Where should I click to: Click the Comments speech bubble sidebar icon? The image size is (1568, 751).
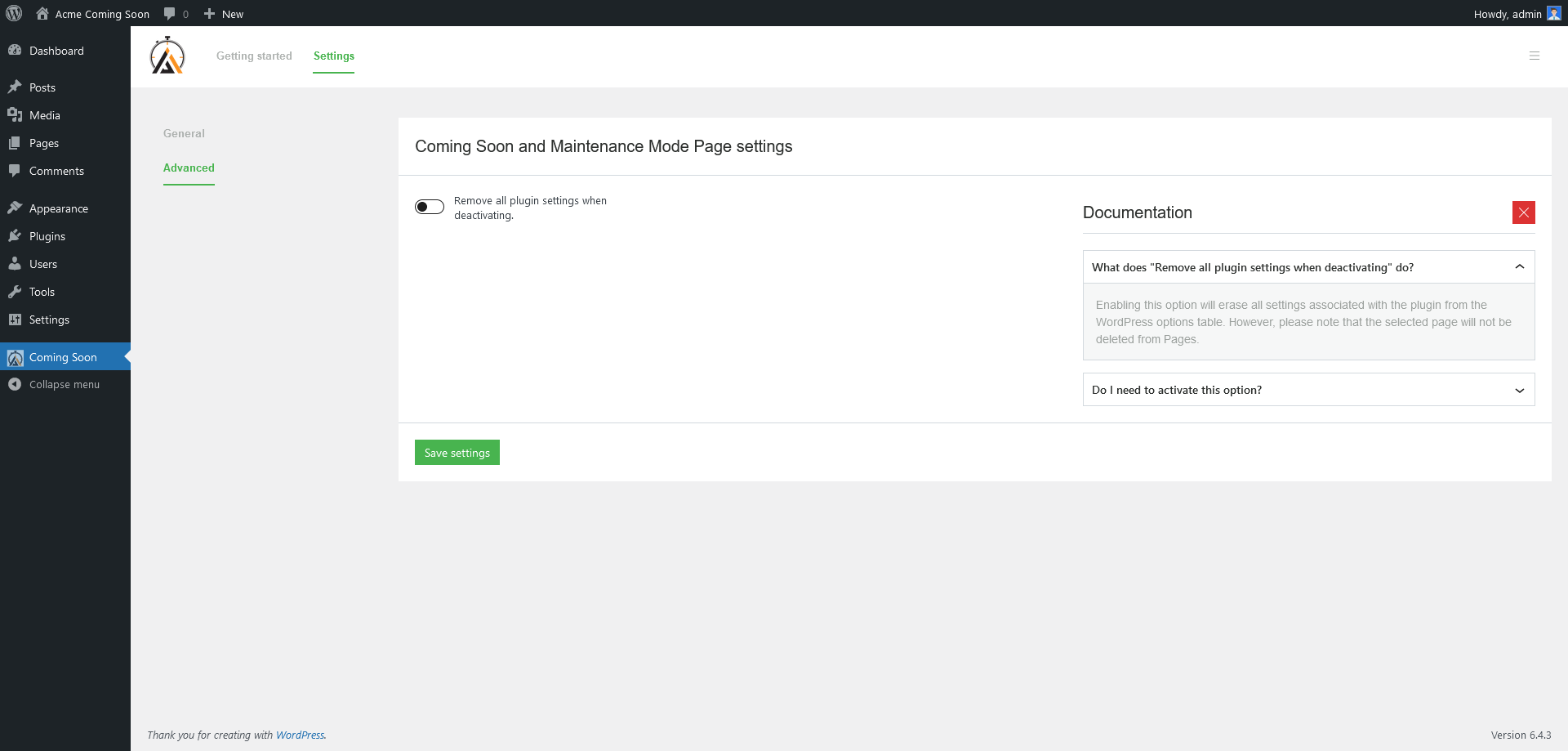point(15,170)
